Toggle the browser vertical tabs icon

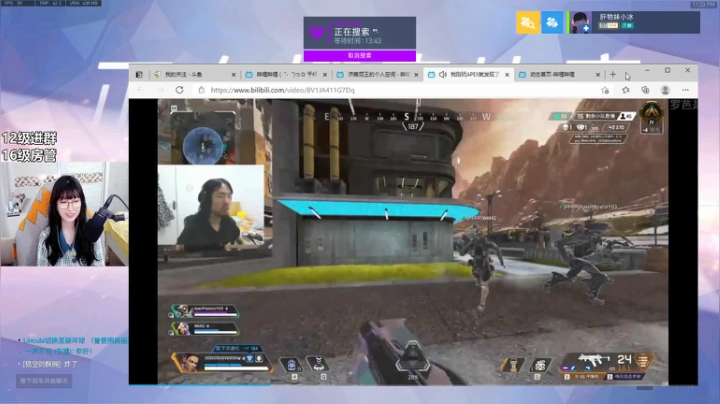coord(139,74)
